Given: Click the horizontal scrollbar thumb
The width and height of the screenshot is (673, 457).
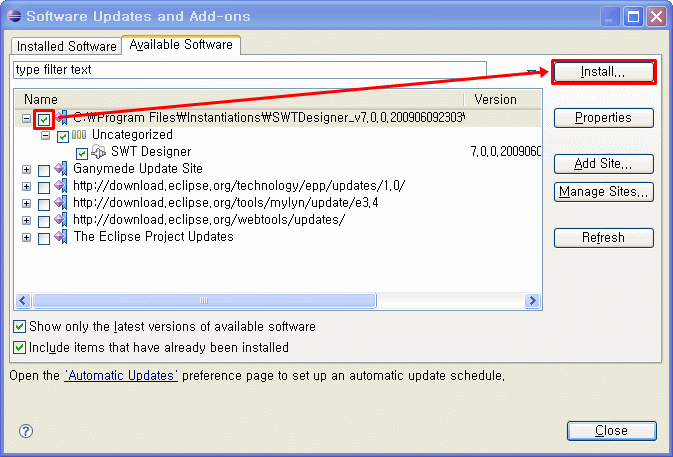Looking at the screenshot, I should coord(204,300).
